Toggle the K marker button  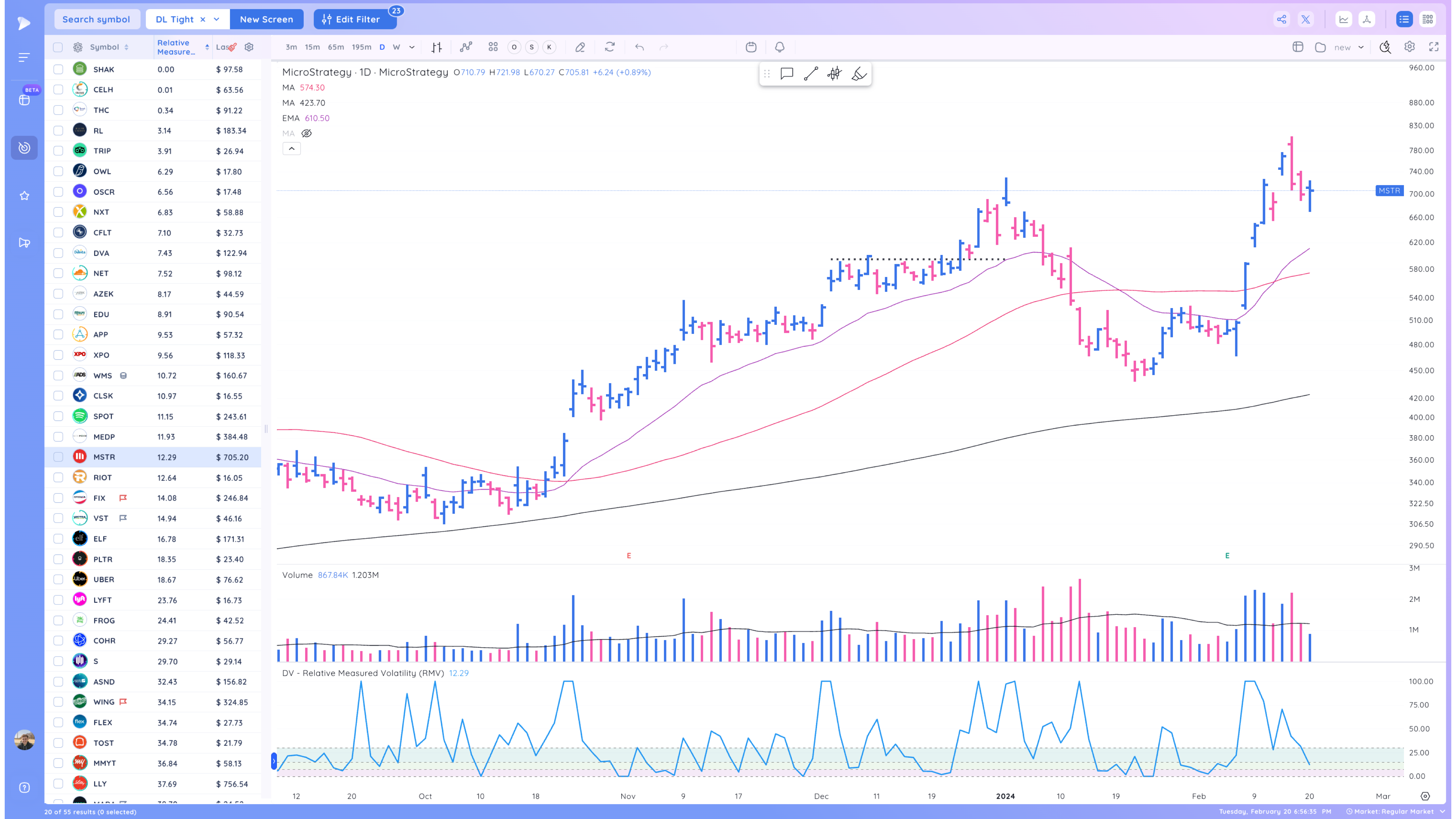tap(549, 47)
